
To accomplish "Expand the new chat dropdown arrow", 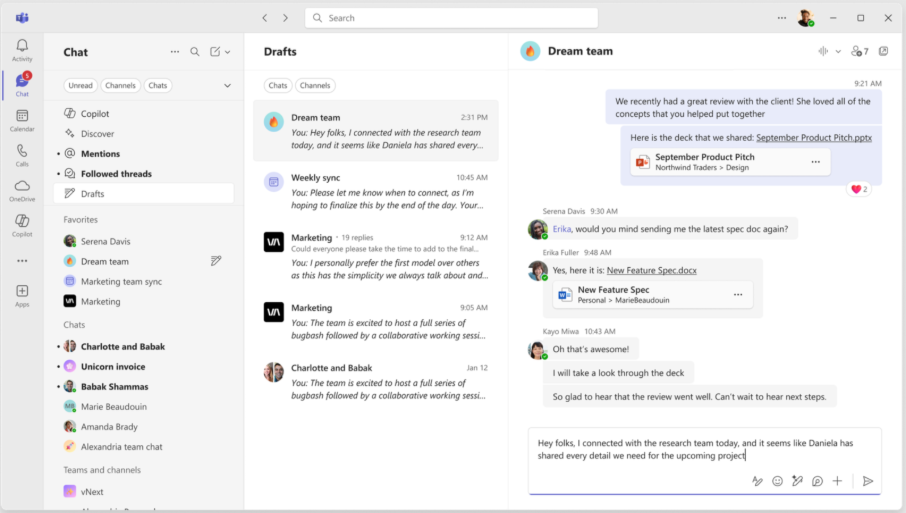I will (x=228, y=52).
